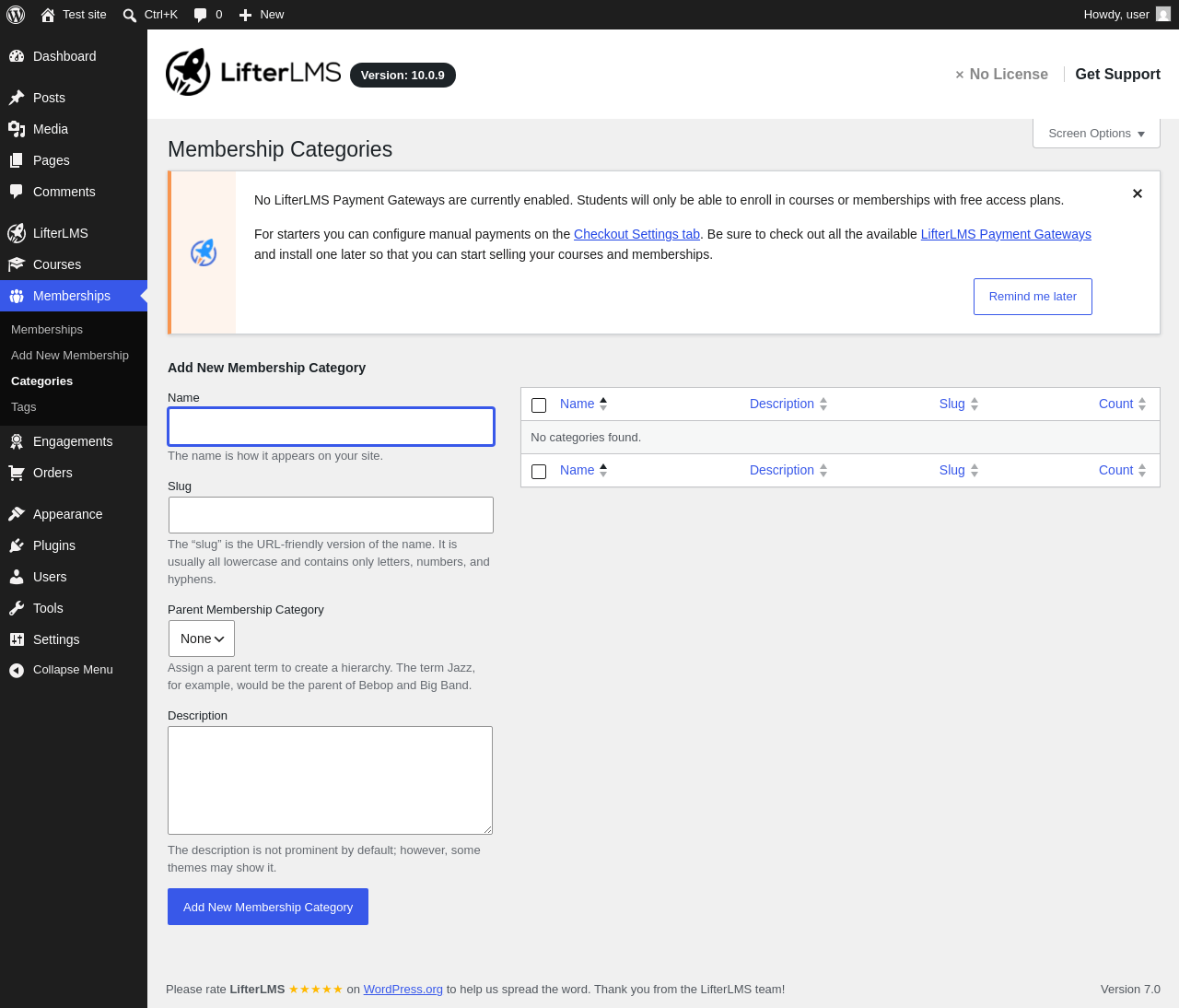The image size is (1179, 1008).
Task: Open the Howdy, user account menu
Action: pos(1126,15)
